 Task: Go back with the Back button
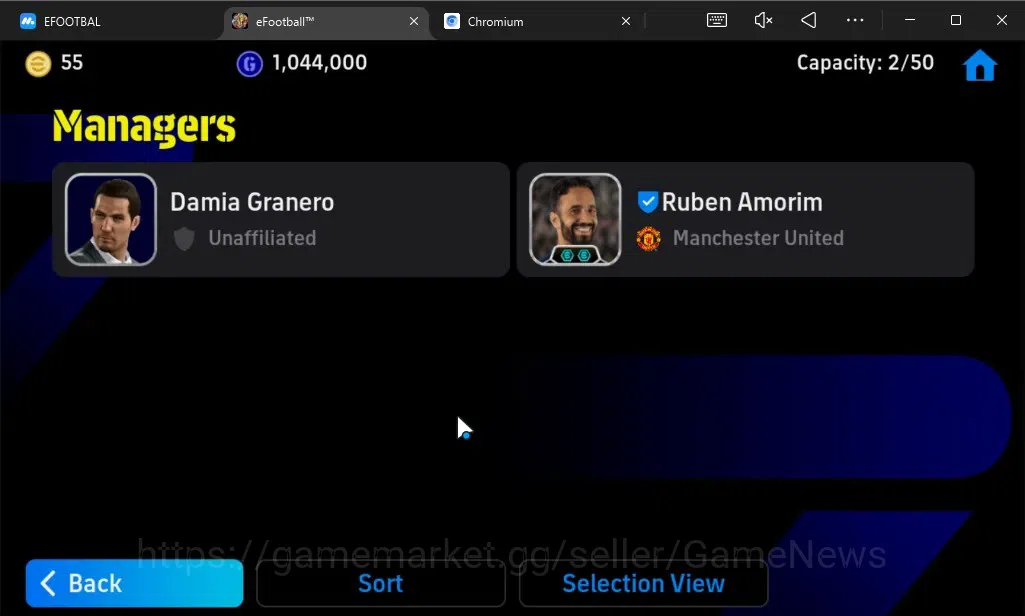point(135,583)
